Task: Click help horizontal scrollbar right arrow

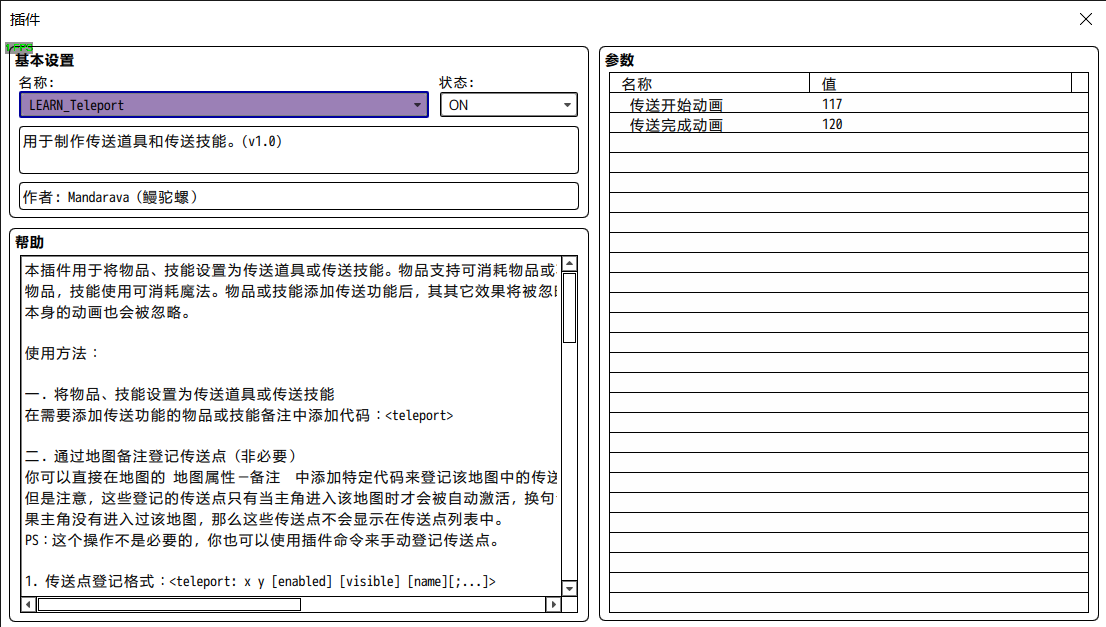Action: point(554,604)
